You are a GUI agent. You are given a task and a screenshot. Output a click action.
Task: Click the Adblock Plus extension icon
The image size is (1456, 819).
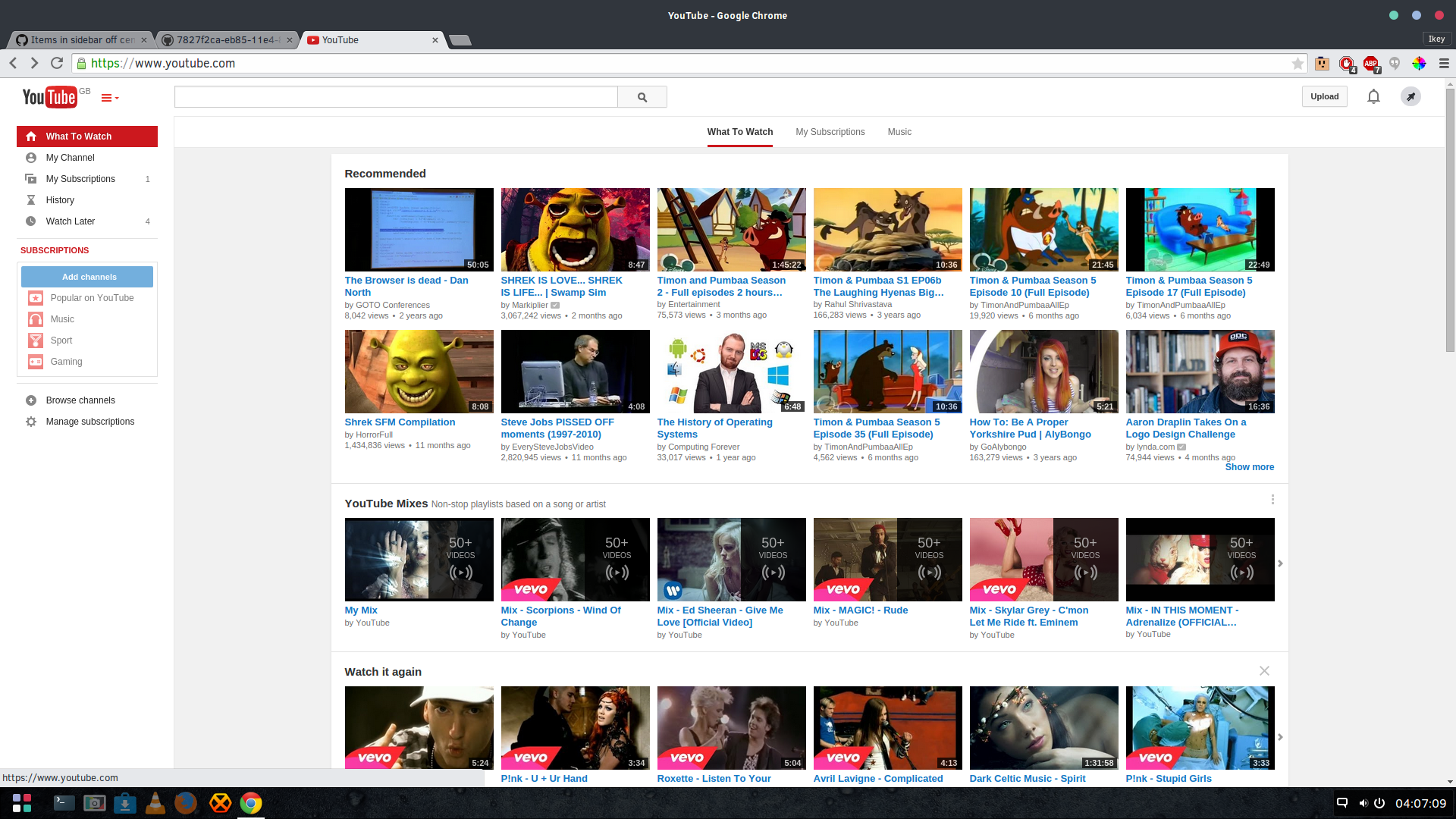1371,64
